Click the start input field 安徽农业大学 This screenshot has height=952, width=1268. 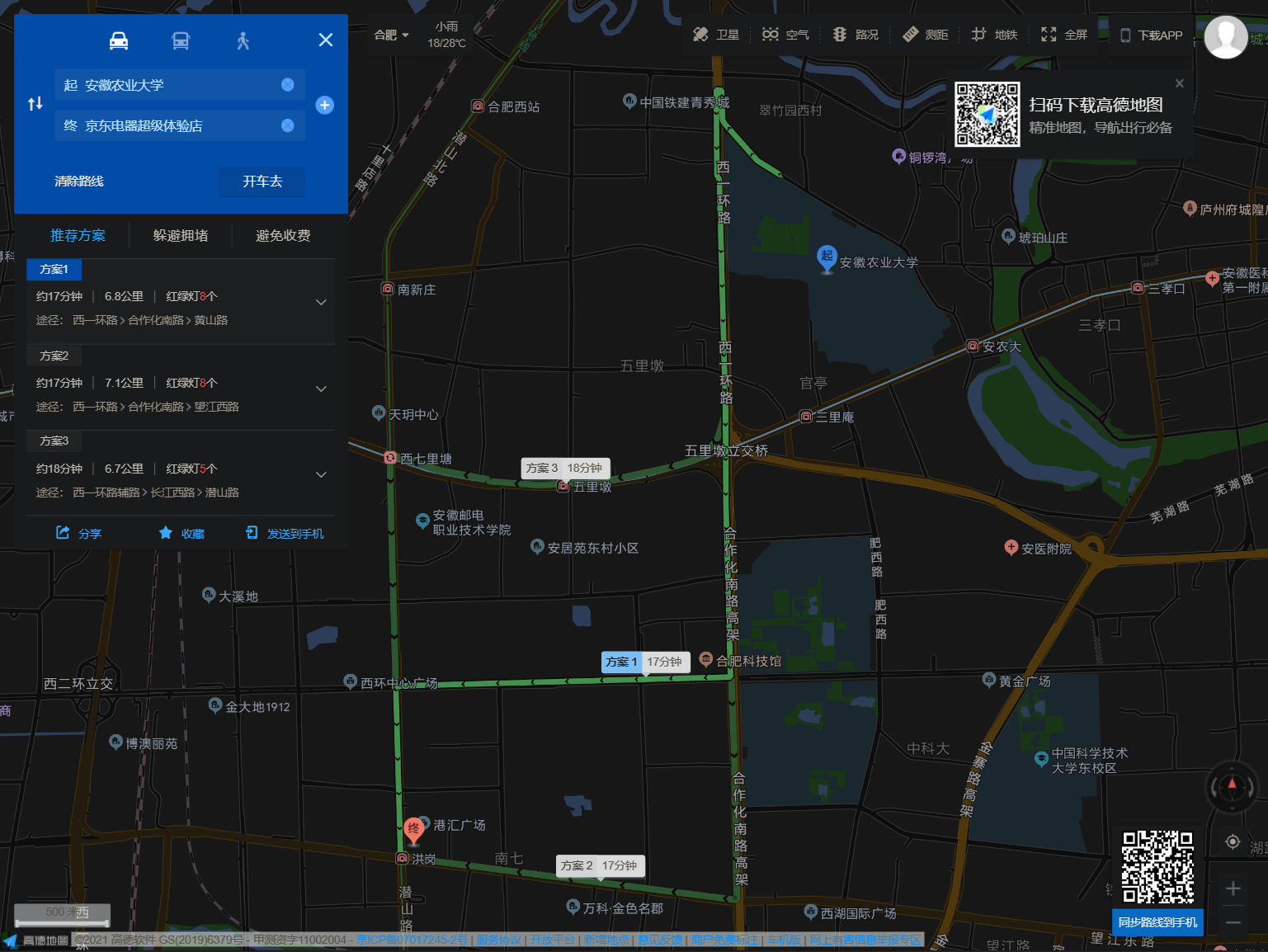(x=180, y=85)
